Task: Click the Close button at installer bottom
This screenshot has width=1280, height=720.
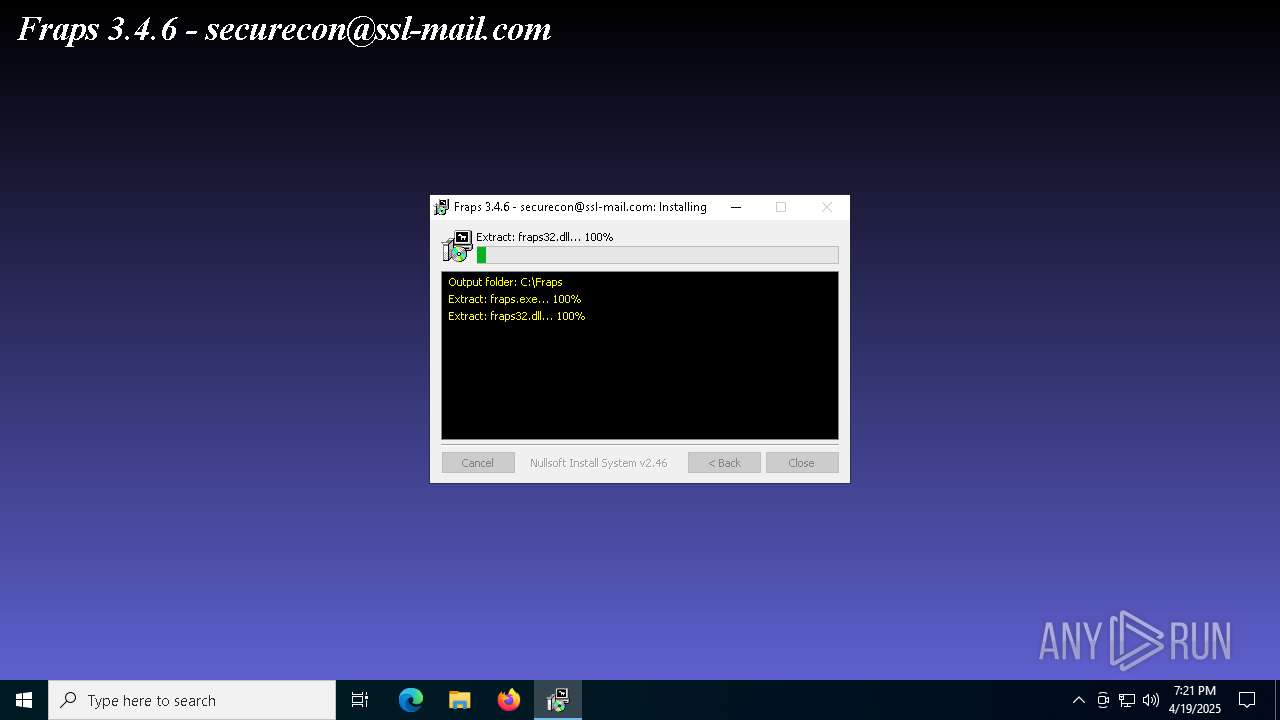Action: [x=802, y=463]
